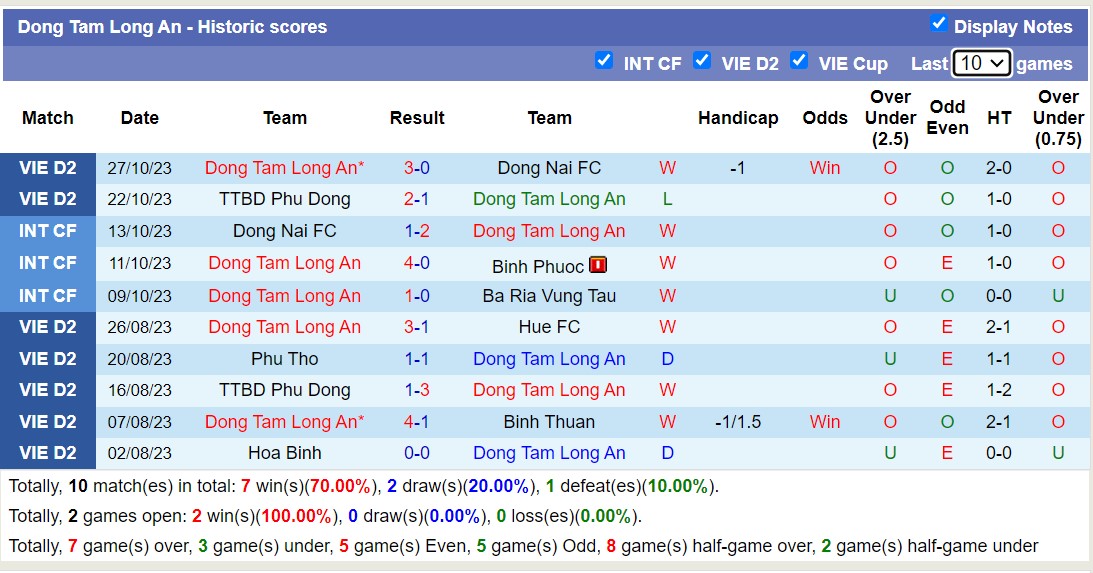
Task: Open the Ba Ria Vung Tau team link
Action: point(549,296)
